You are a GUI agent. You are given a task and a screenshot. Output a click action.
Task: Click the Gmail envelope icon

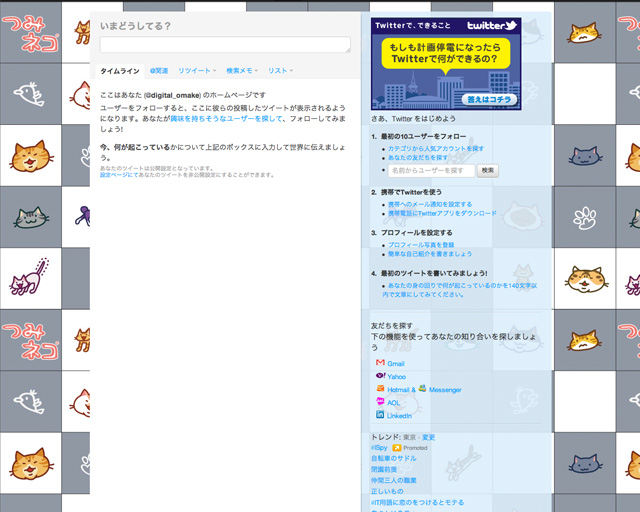(380, 362)
